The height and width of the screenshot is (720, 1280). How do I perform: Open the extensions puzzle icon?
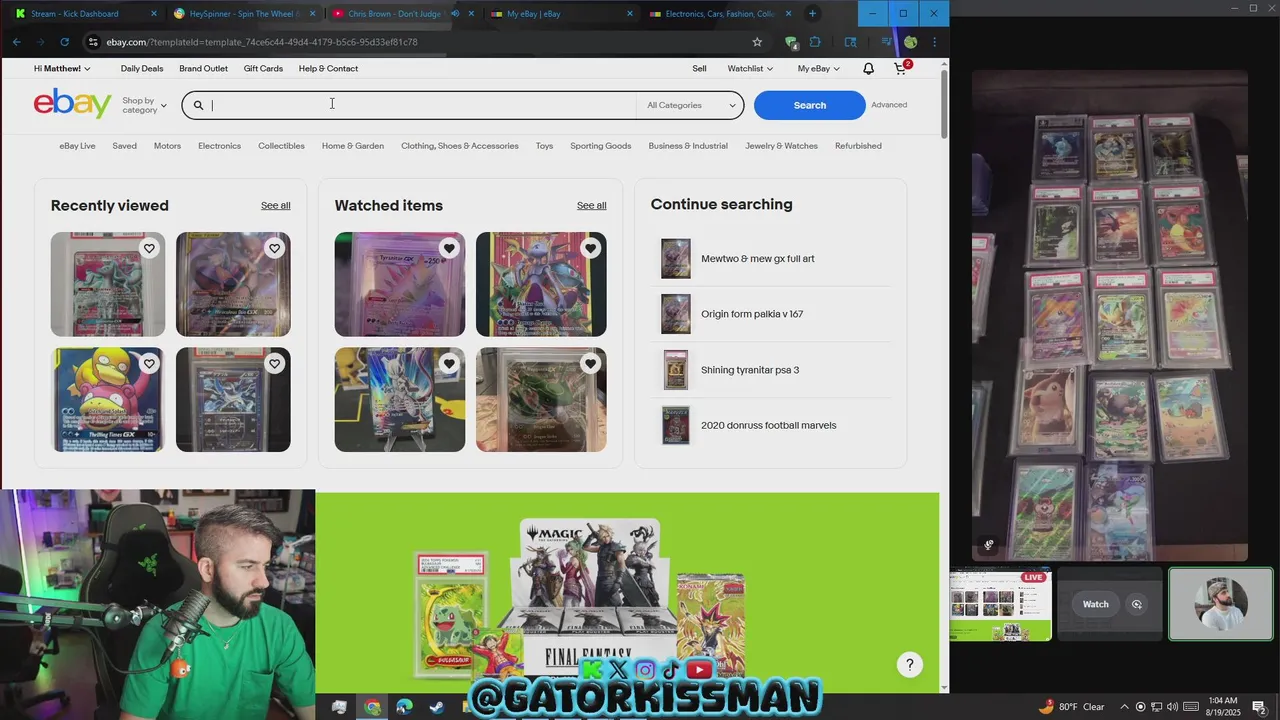[815, 42]
